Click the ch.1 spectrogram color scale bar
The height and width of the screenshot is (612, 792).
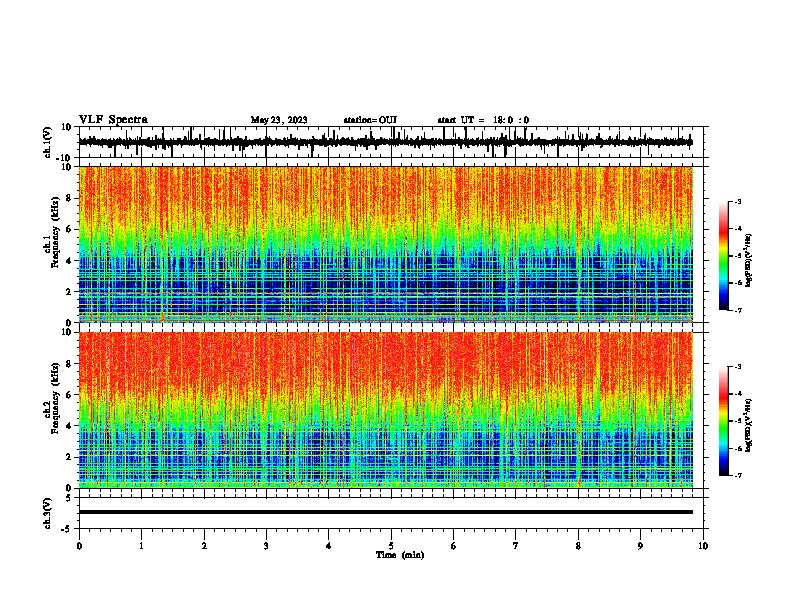point(723,256)
